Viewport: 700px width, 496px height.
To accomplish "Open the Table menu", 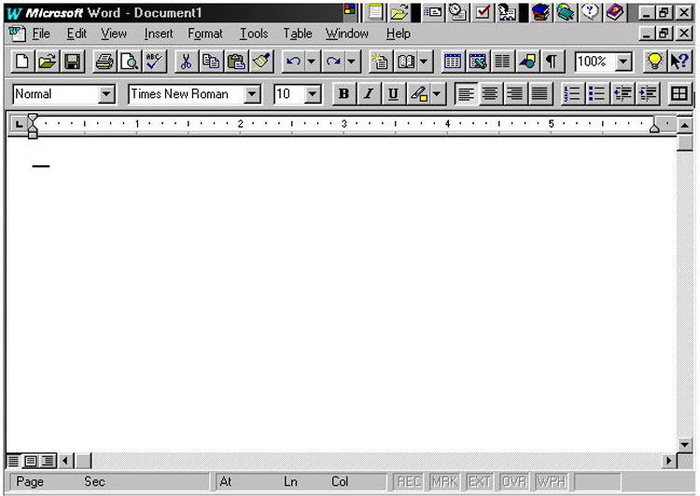I will (x=297, y=33).
